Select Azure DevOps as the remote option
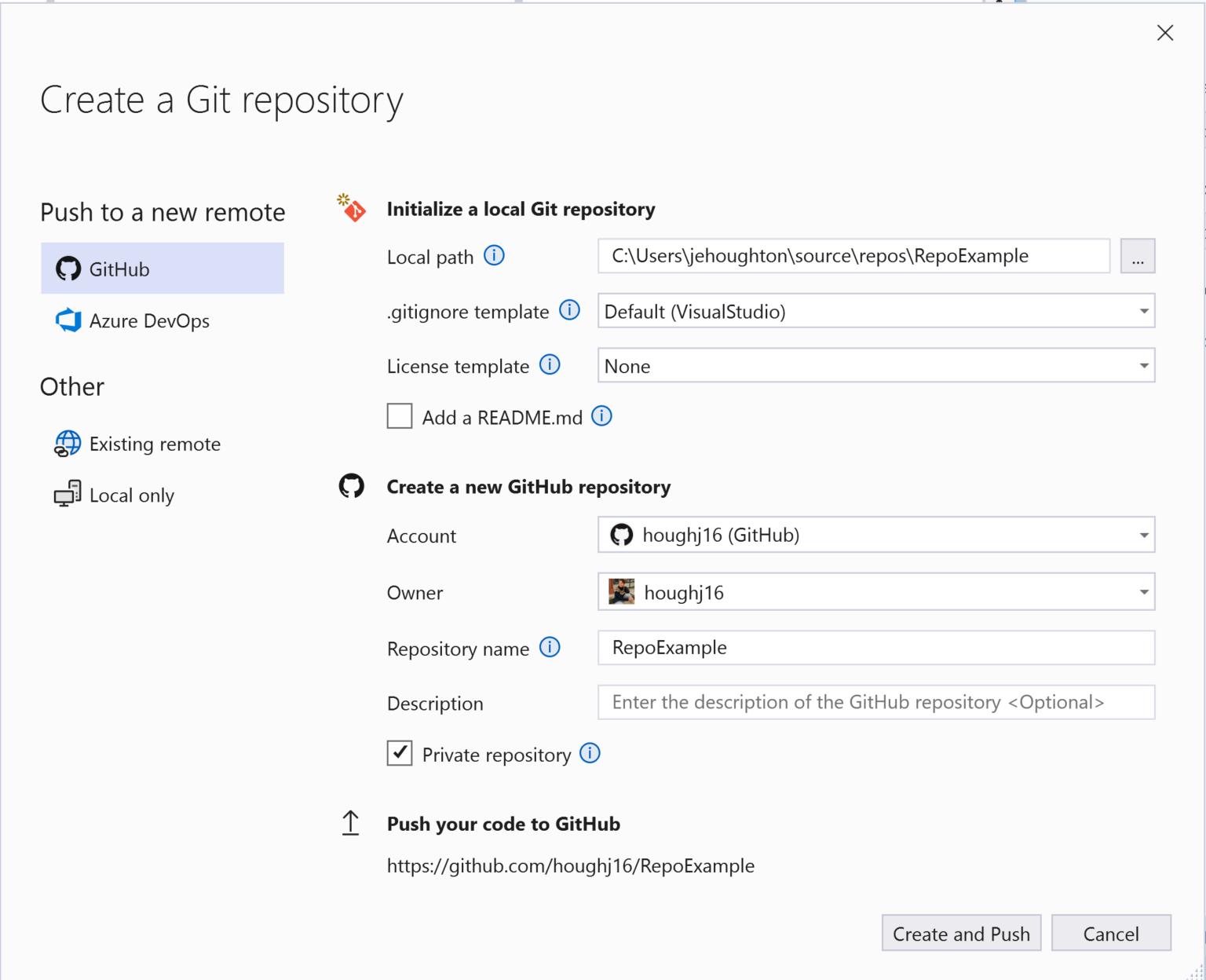1206x980 pixels. [x=149, y=320]
